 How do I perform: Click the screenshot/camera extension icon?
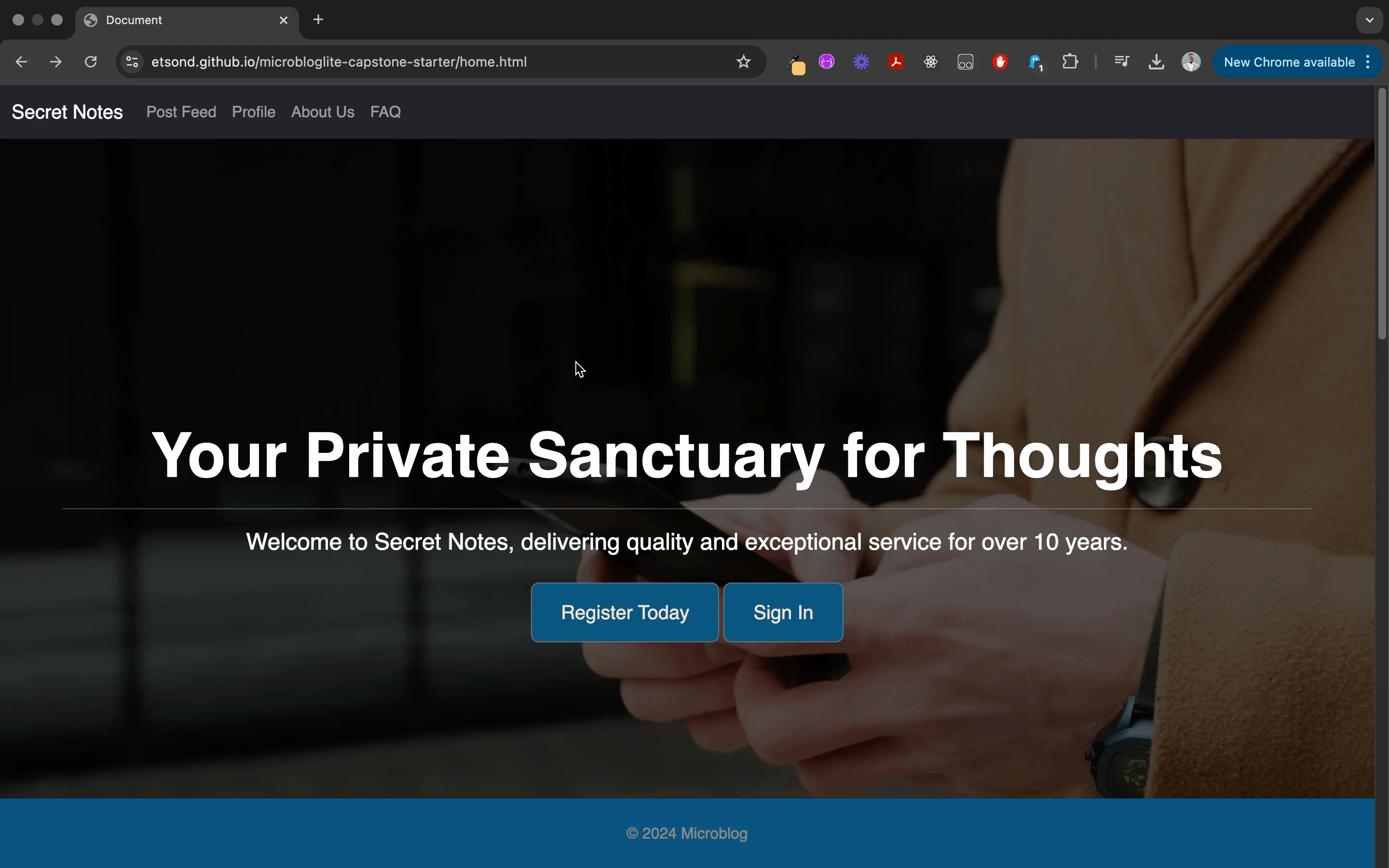(965, 62)
